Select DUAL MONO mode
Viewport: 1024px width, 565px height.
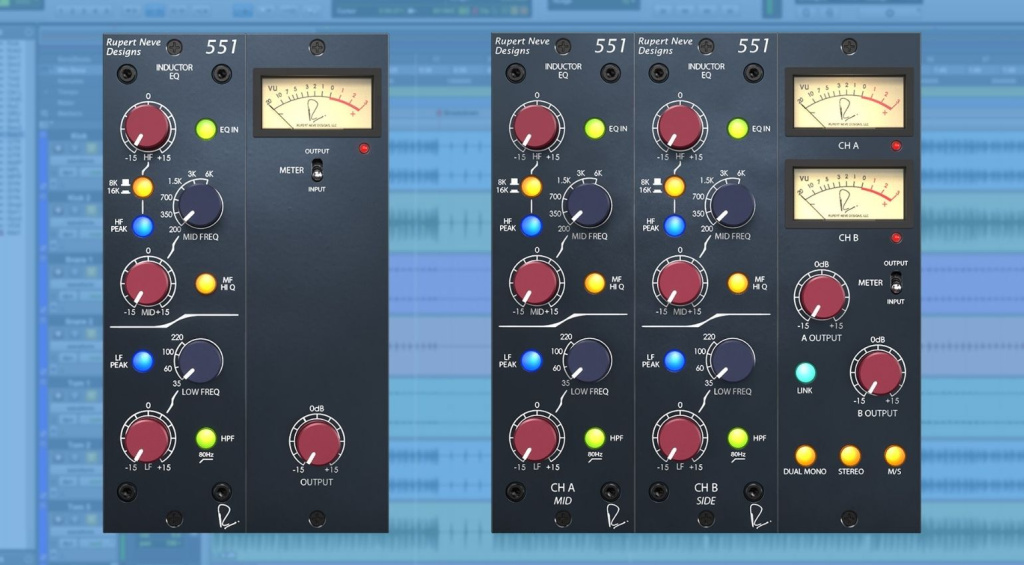tap(805, 455)
